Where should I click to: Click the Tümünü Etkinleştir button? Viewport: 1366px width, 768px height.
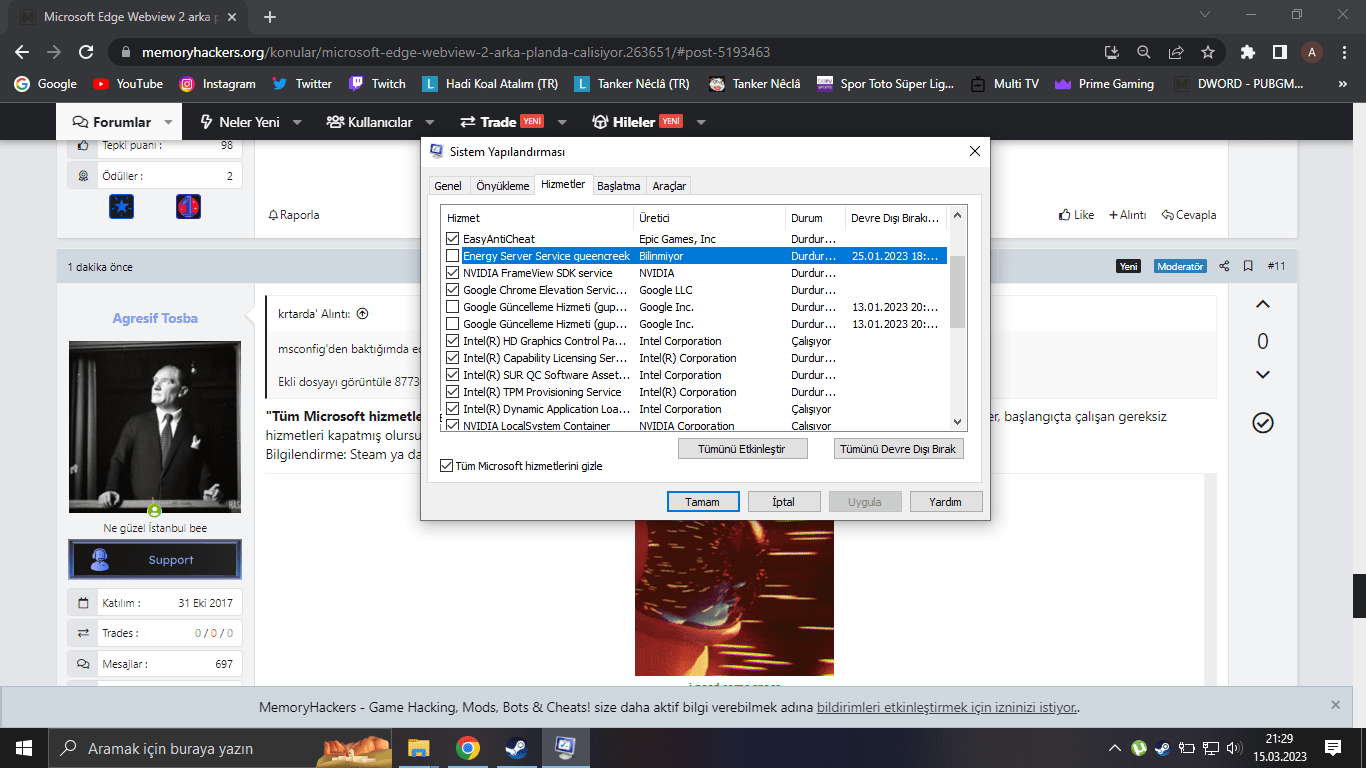743,449
